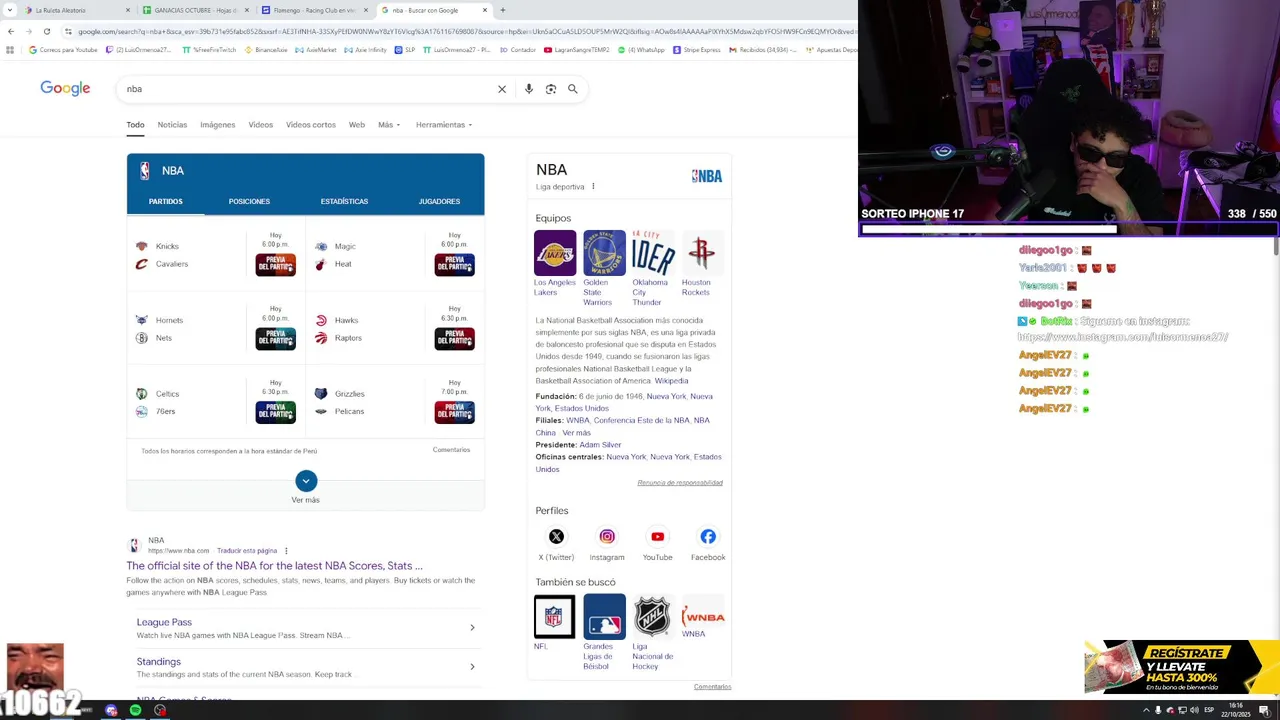The width and height of the screenshot is (1280, 720).
Task: Select the JUGADORES tab in NBA panel
Action: pos(439,201)
